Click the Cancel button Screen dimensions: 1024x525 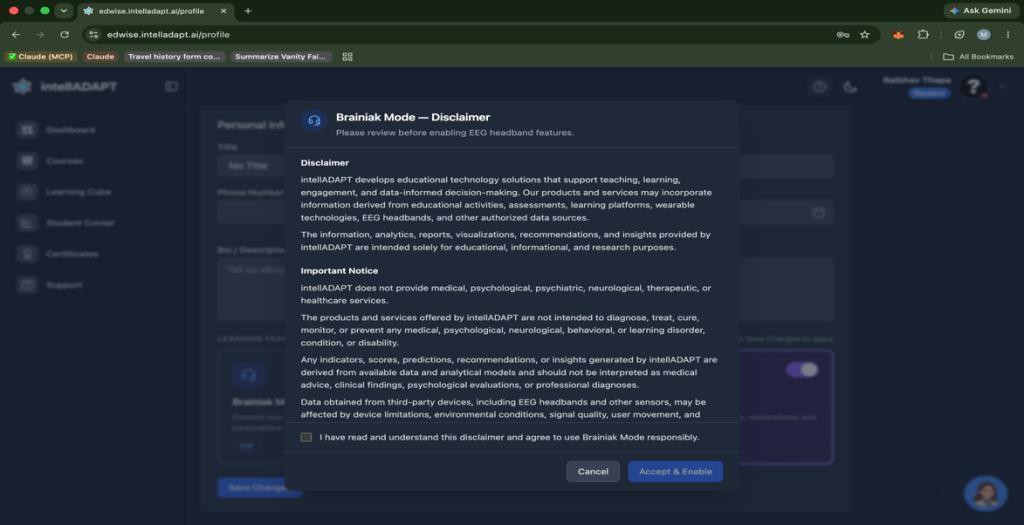[x=593, y=471]
